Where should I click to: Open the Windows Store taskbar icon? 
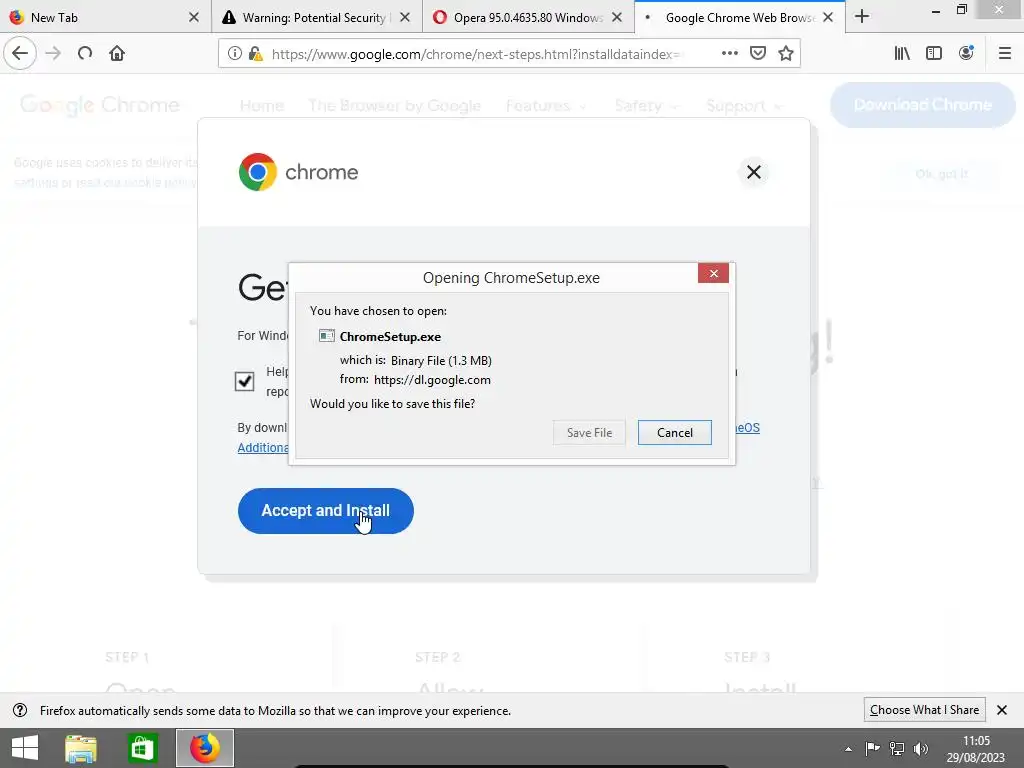pos(142,748)
